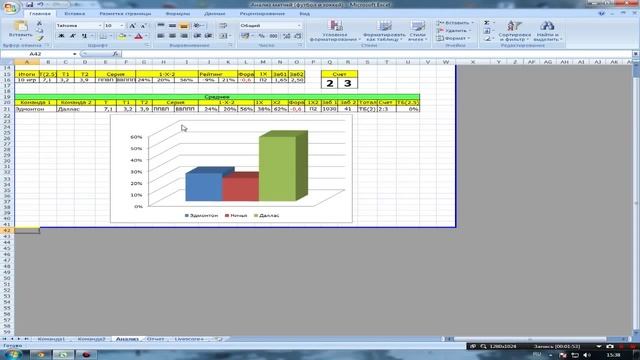Open the Команда1 sheet tab
640x360 pixels.
coord(51,339)
